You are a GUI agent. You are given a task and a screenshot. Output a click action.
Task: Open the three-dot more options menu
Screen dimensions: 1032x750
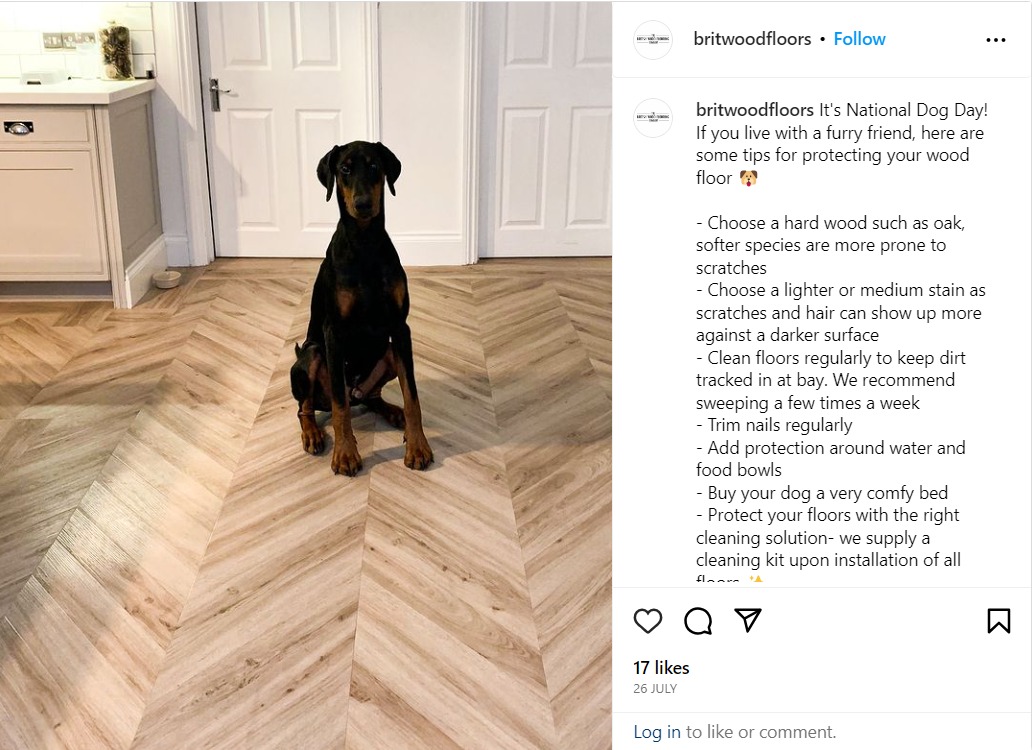tap(996, 40)
